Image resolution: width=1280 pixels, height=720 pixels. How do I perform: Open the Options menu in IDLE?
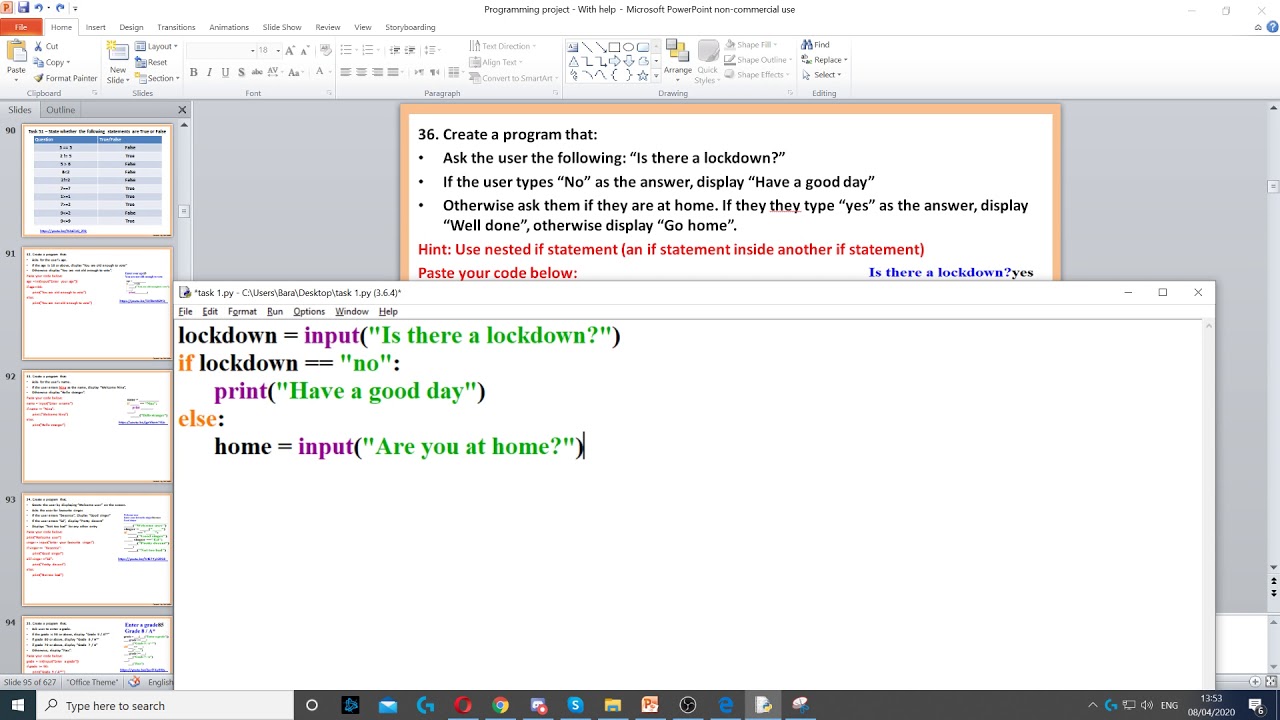coord(309,312)
